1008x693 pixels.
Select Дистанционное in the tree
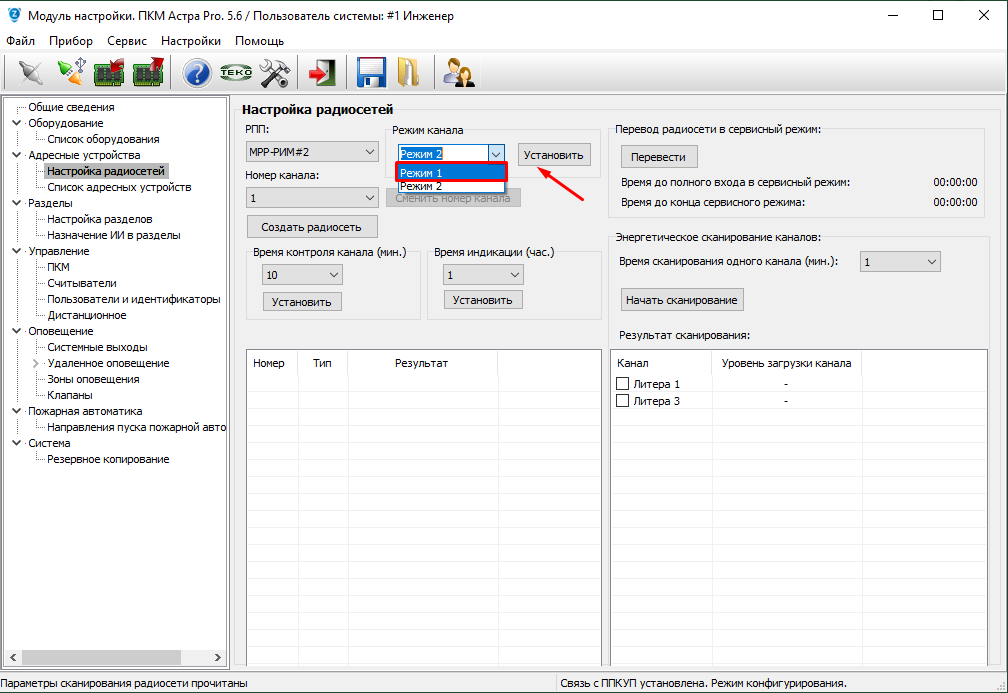click(x=87, y=315)
